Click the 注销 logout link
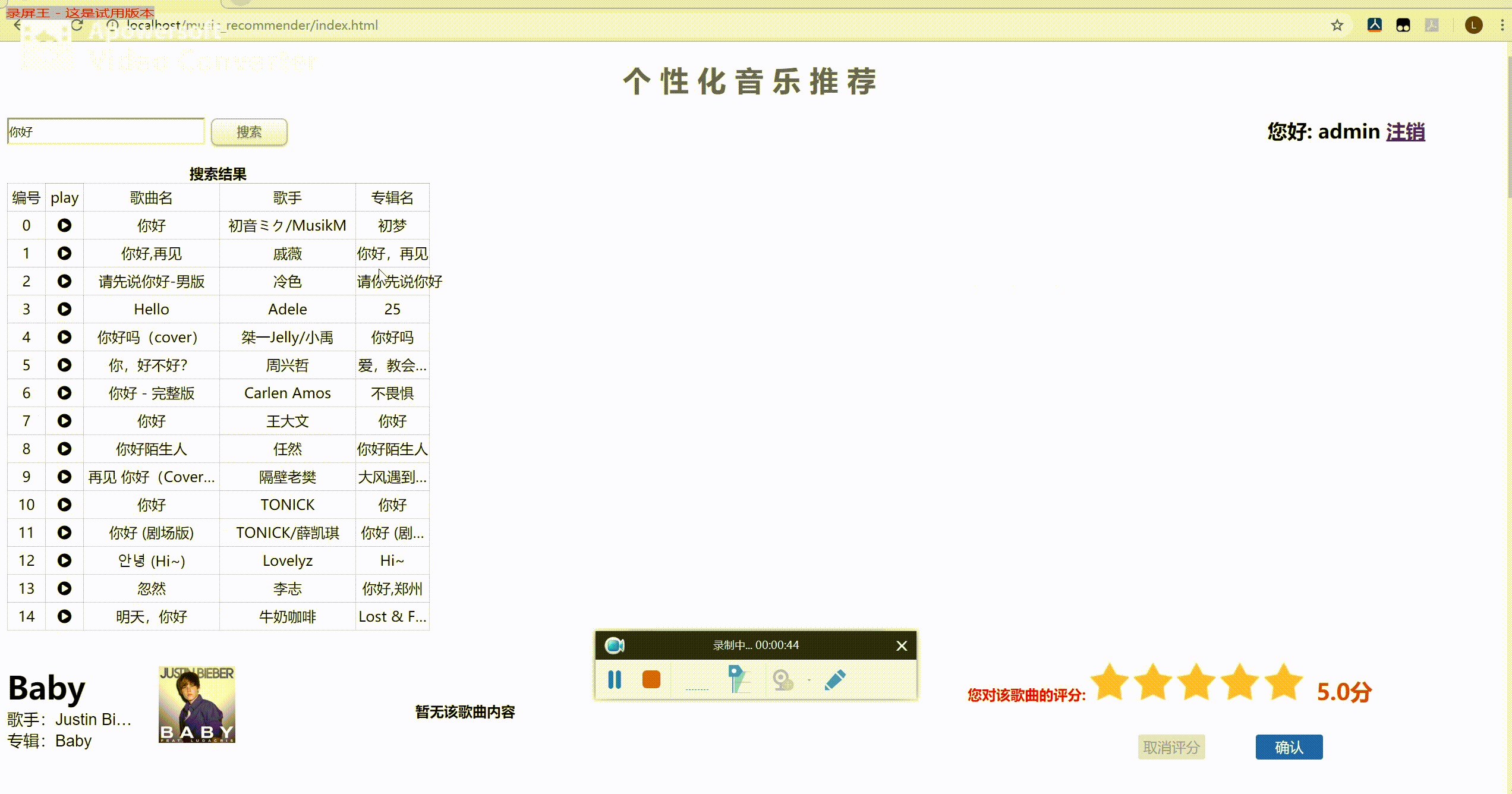 click(x=1405, y=131)
